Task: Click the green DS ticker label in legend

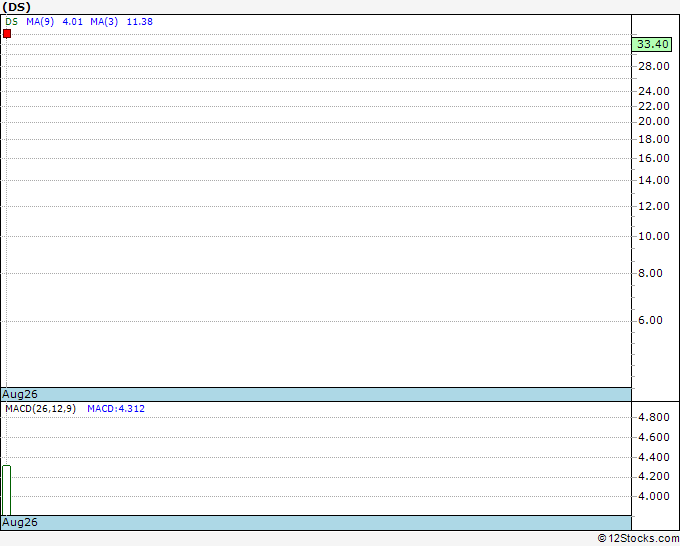Action: [x=12, y=22]
